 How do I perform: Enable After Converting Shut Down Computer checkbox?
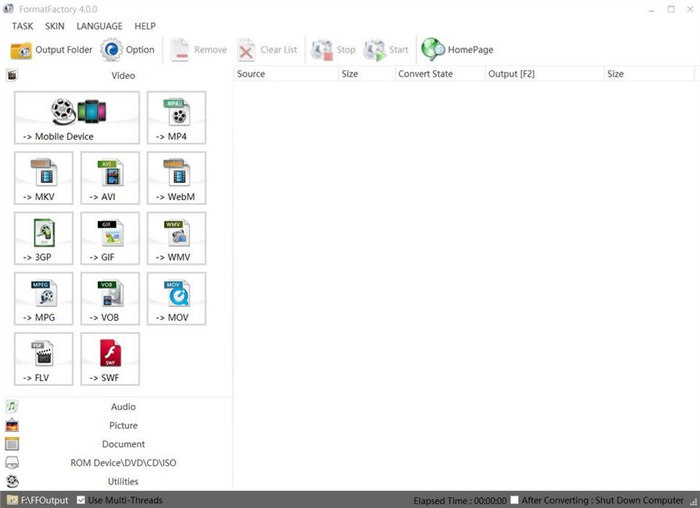[514, 500]
